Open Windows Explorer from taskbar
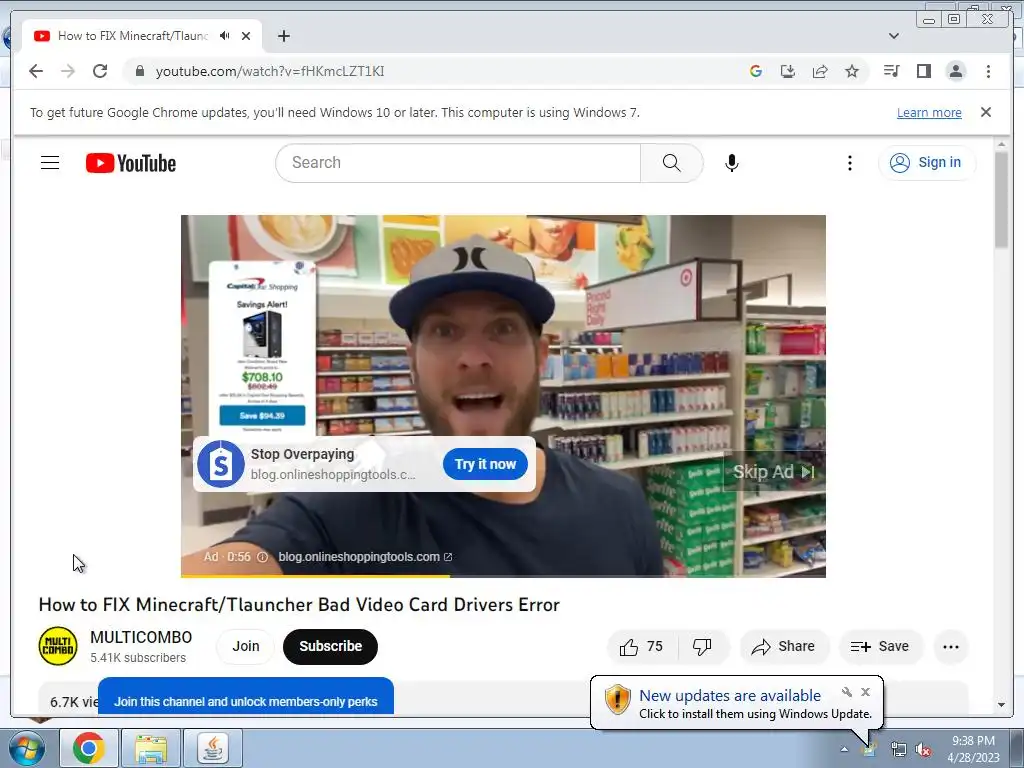Image resolution: width=1024 pixels, height=768 pixels. click(x=151, y=748)
